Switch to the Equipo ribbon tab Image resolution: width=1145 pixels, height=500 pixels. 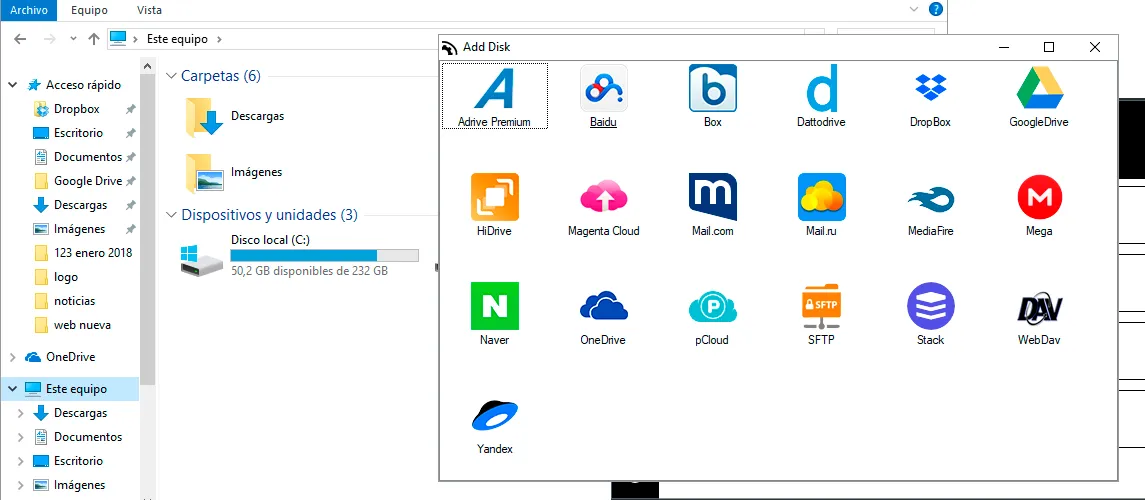[89, 10]
